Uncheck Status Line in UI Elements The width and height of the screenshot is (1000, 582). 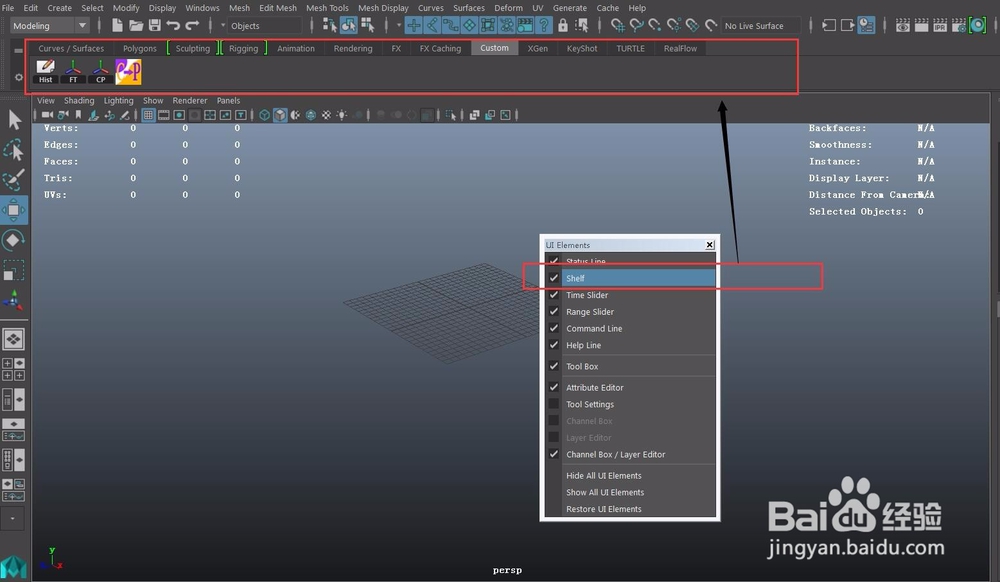click(554, 261)
